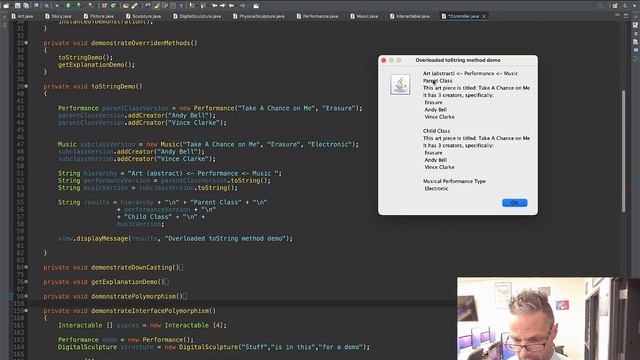Click the dialog title 'Overloaded toString method demo'
This screenshot has width=640, height=360.
[x=458, y=60]
